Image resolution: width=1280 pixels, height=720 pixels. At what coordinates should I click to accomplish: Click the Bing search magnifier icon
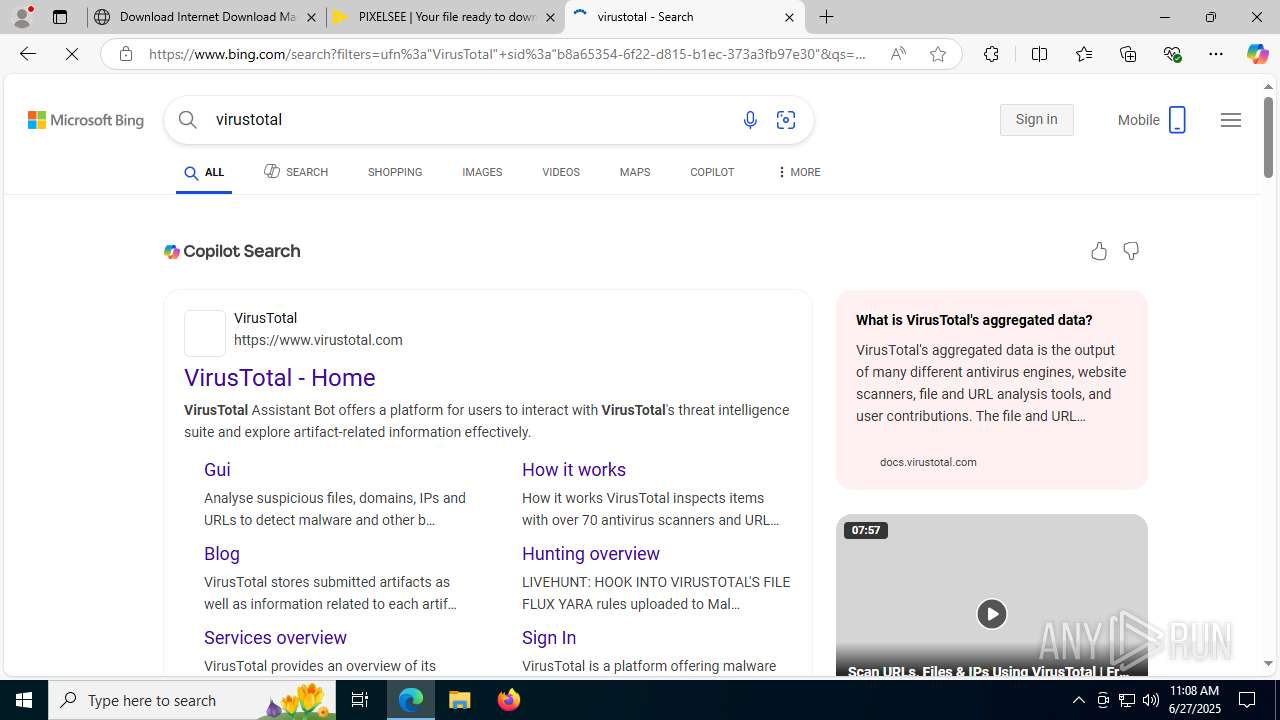[x=187, y=120]
